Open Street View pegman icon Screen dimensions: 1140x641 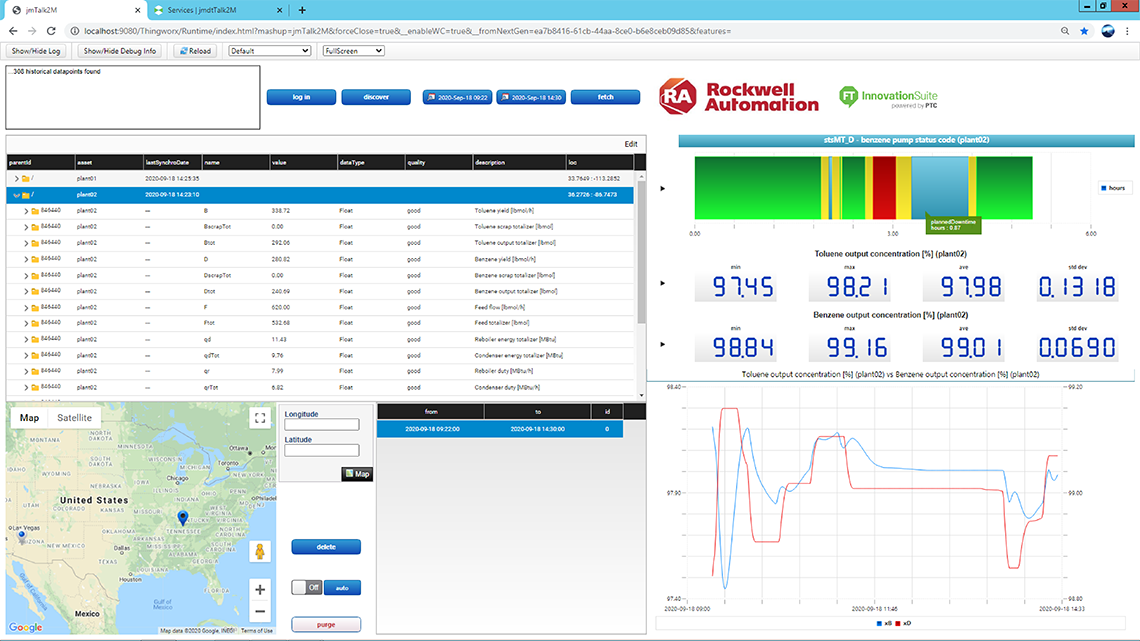pyautogui.click(x=260, y=552)
